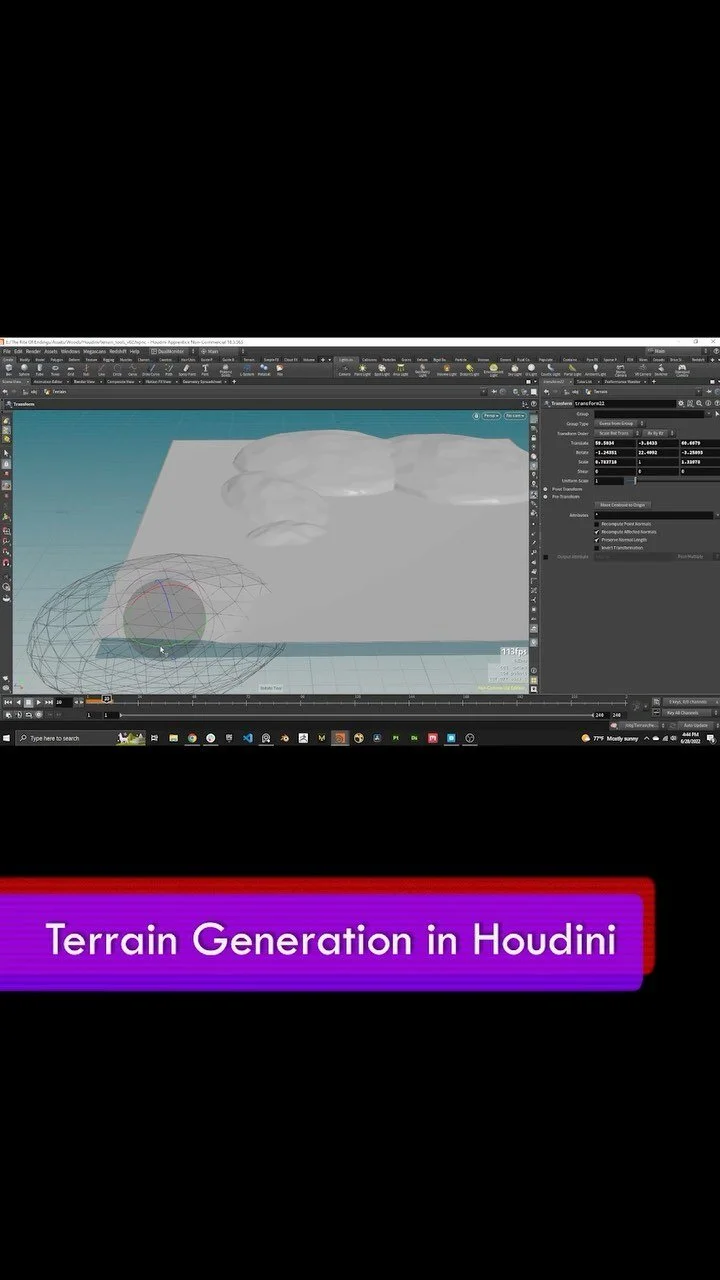Select the Grid shelf tool
The image size is (720, 1280).
click(x=71, y=370)
